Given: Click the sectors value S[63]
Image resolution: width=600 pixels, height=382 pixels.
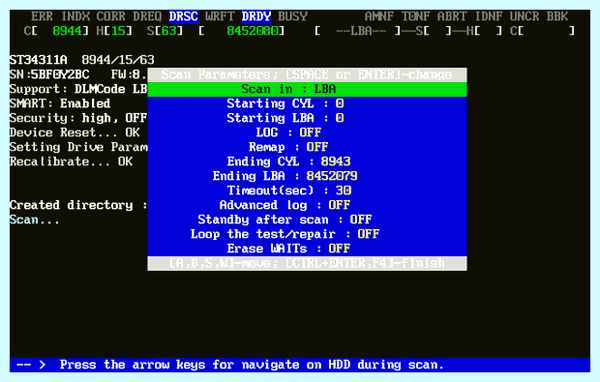Looking at the screenshot, I should [x=165, y=31].
